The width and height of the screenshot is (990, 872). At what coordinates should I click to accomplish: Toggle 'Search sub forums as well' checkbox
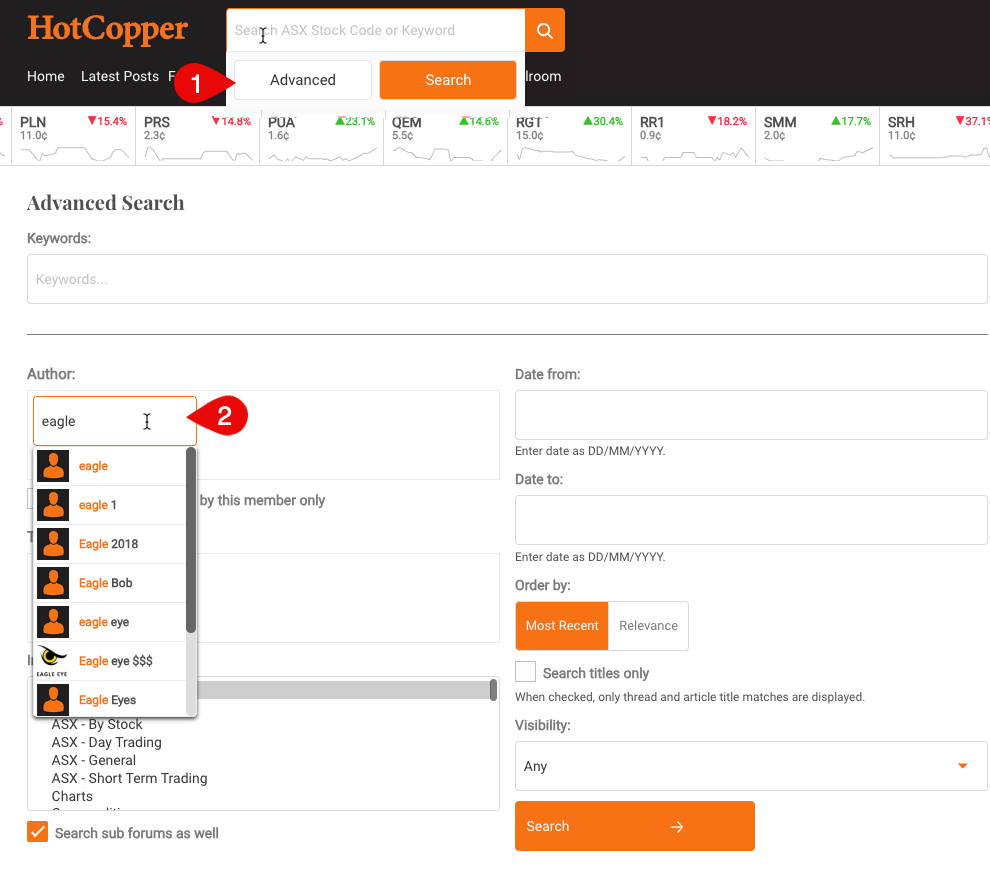point(37,832)
